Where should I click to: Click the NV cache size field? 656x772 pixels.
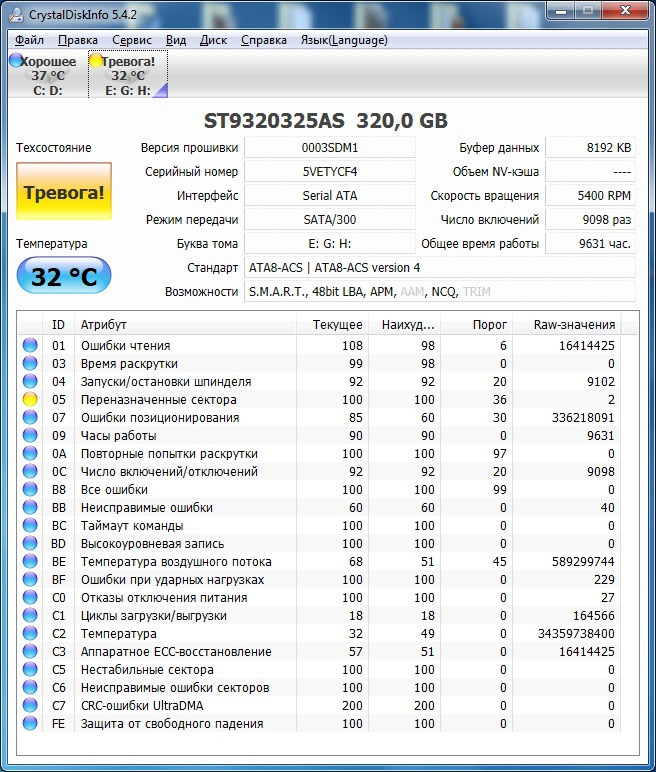pyautogui.click(x=590, y=172)
